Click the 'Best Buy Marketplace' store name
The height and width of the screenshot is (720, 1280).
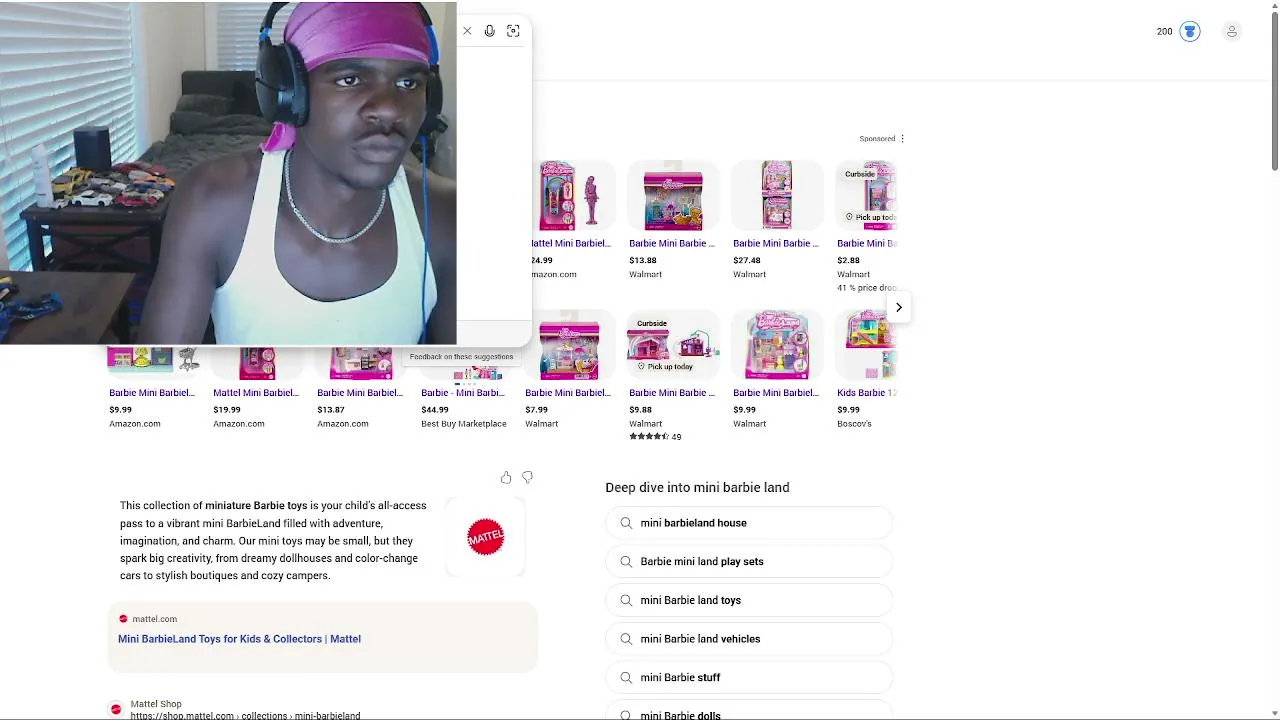(464, 424)
